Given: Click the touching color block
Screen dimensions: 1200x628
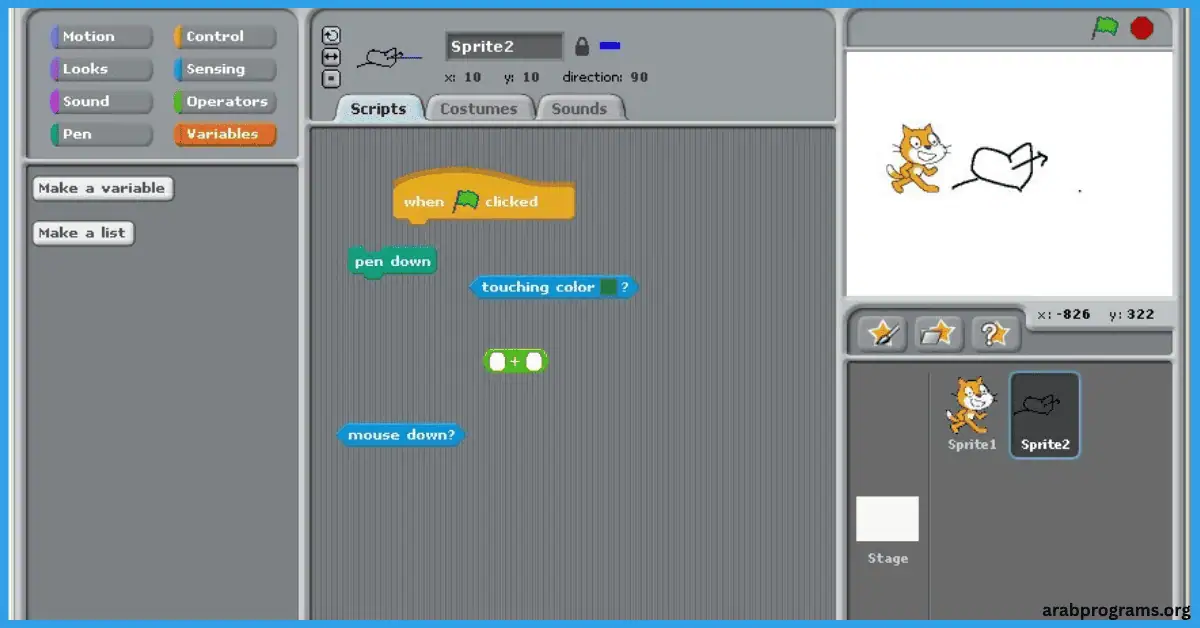Looking at the screenshot, I should 554,287.
